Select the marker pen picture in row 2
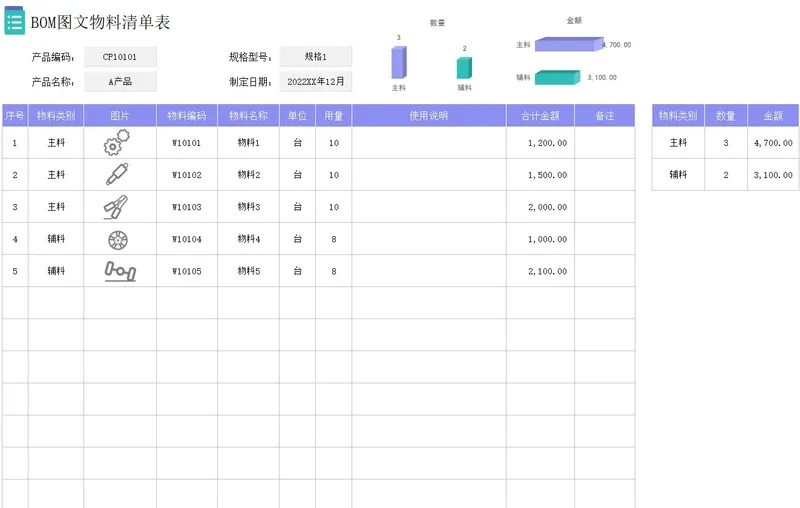The width and height of the screenshot is (800, 508). click(x=117, y=174)
